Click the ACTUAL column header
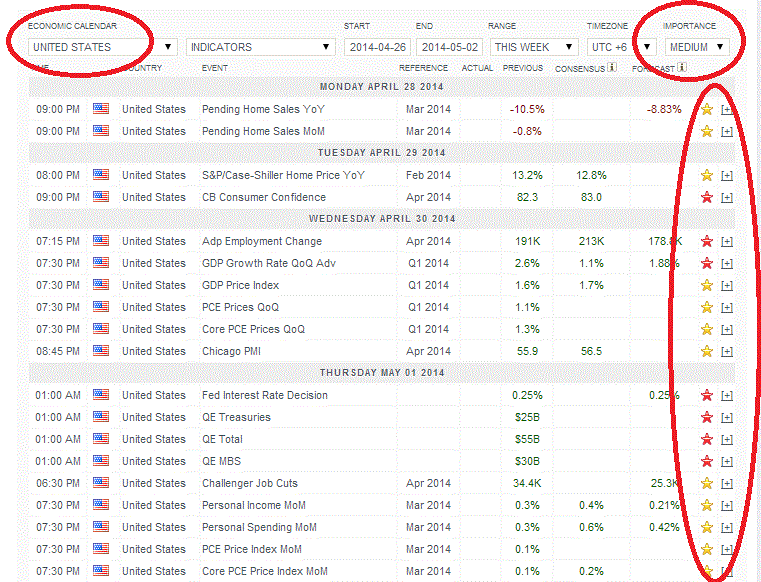 477,68
